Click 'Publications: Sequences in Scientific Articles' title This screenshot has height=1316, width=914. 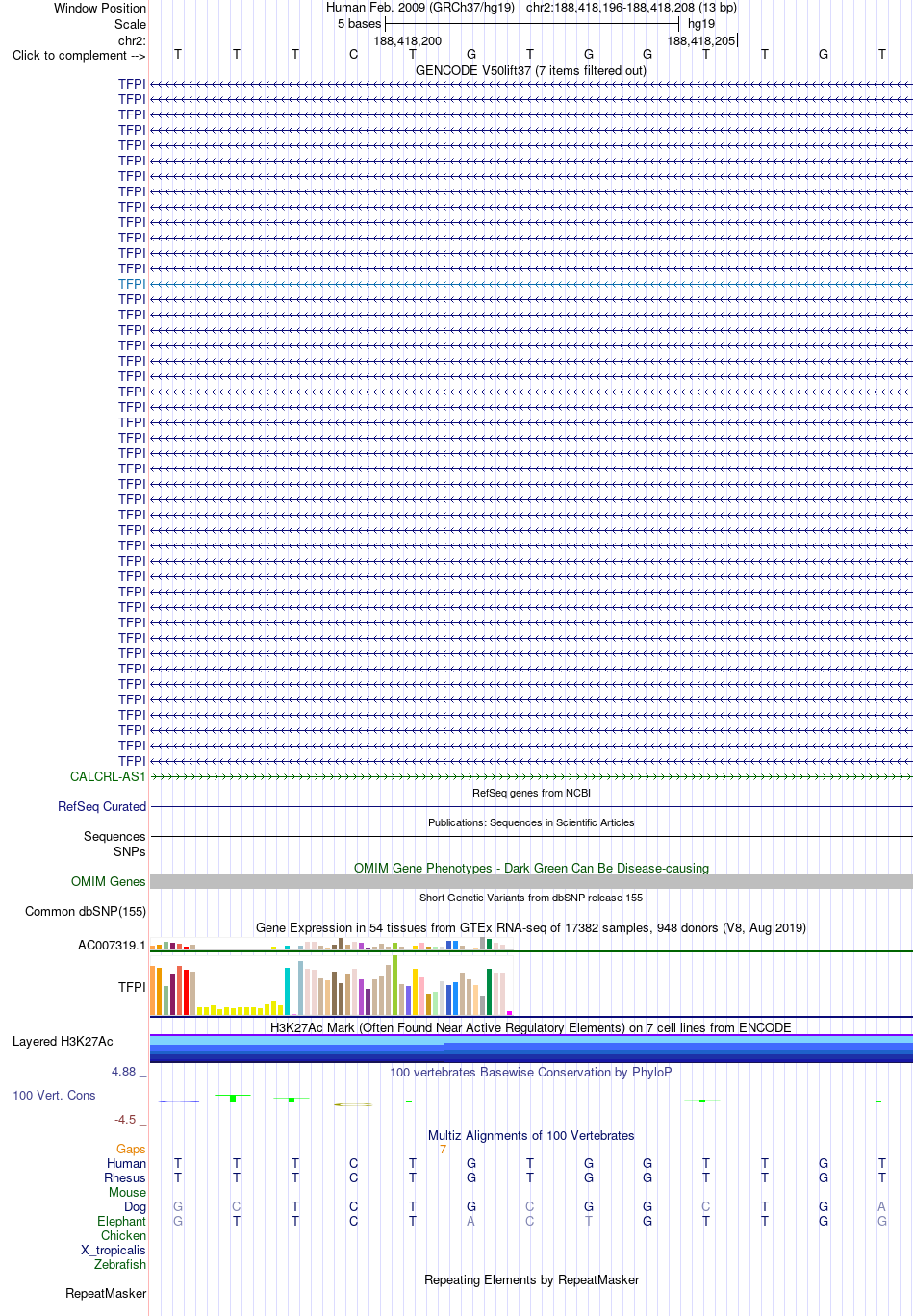531,822
